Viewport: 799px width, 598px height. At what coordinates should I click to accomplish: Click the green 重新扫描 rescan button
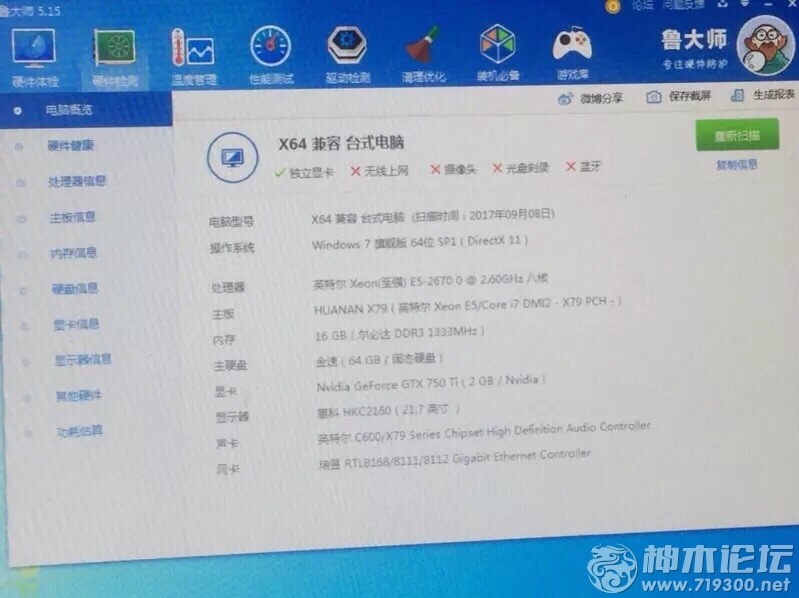(737, 135)
